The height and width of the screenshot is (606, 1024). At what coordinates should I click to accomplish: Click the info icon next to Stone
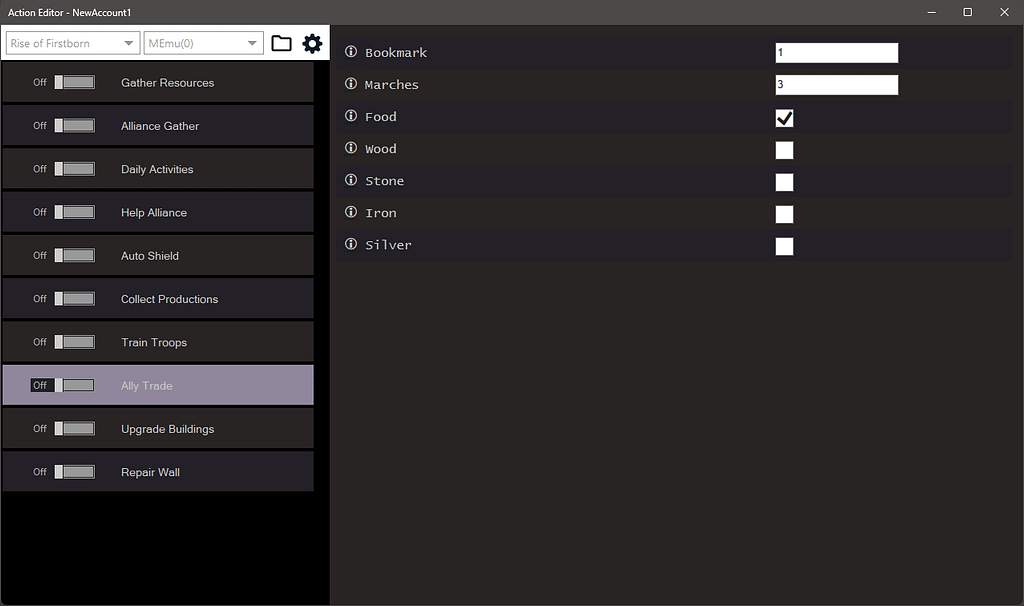[350, 181]
